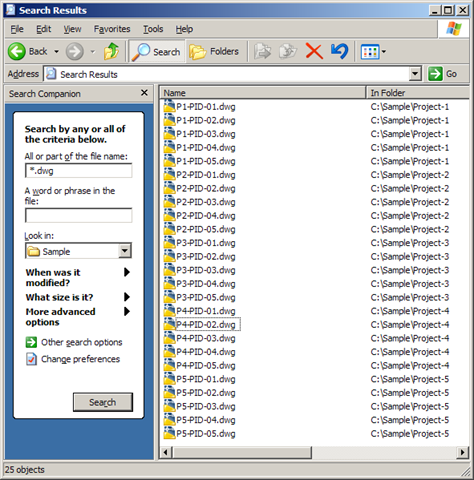The width and height of the screenshot is (474, 480).
Task: Click the file name input field
Action: 78,171
